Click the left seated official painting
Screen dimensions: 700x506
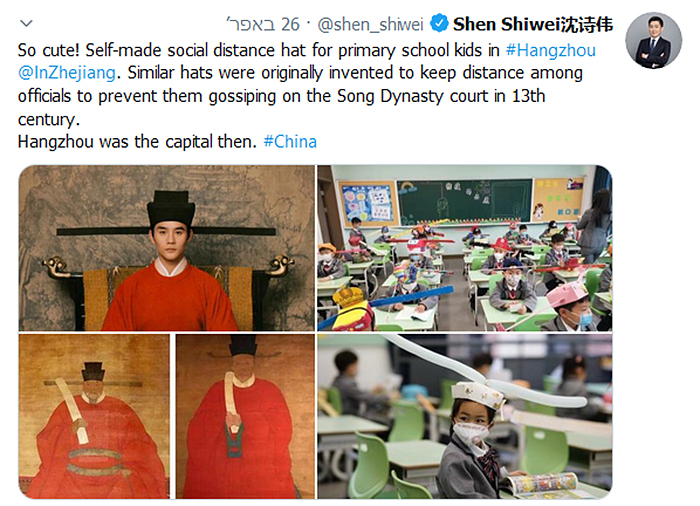pos(94,416)
